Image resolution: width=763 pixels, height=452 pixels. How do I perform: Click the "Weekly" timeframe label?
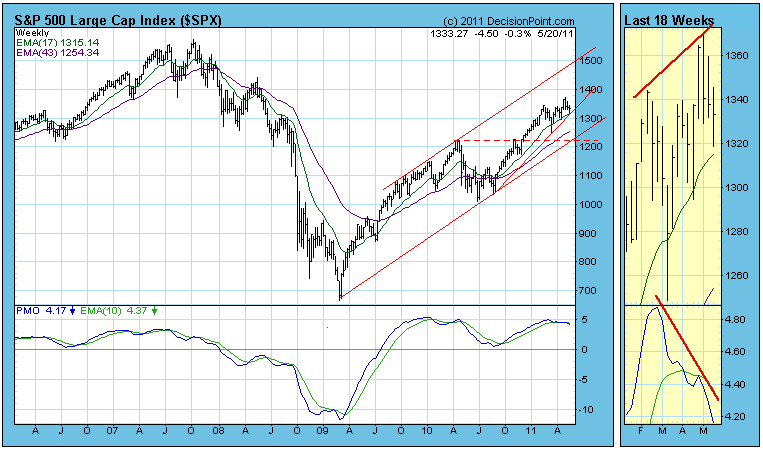[32, 33]
